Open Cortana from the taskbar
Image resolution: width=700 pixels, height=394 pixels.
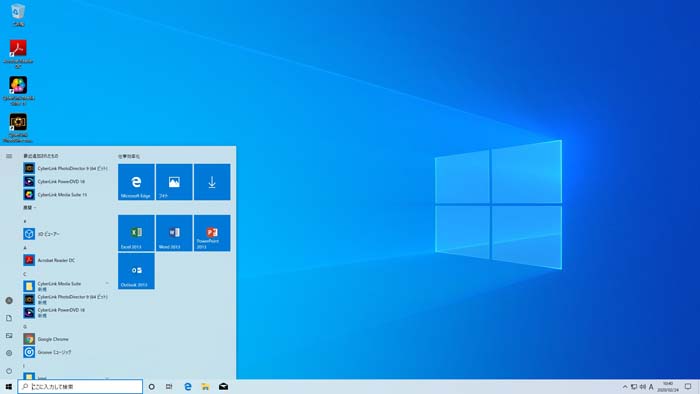pos(152,387)
